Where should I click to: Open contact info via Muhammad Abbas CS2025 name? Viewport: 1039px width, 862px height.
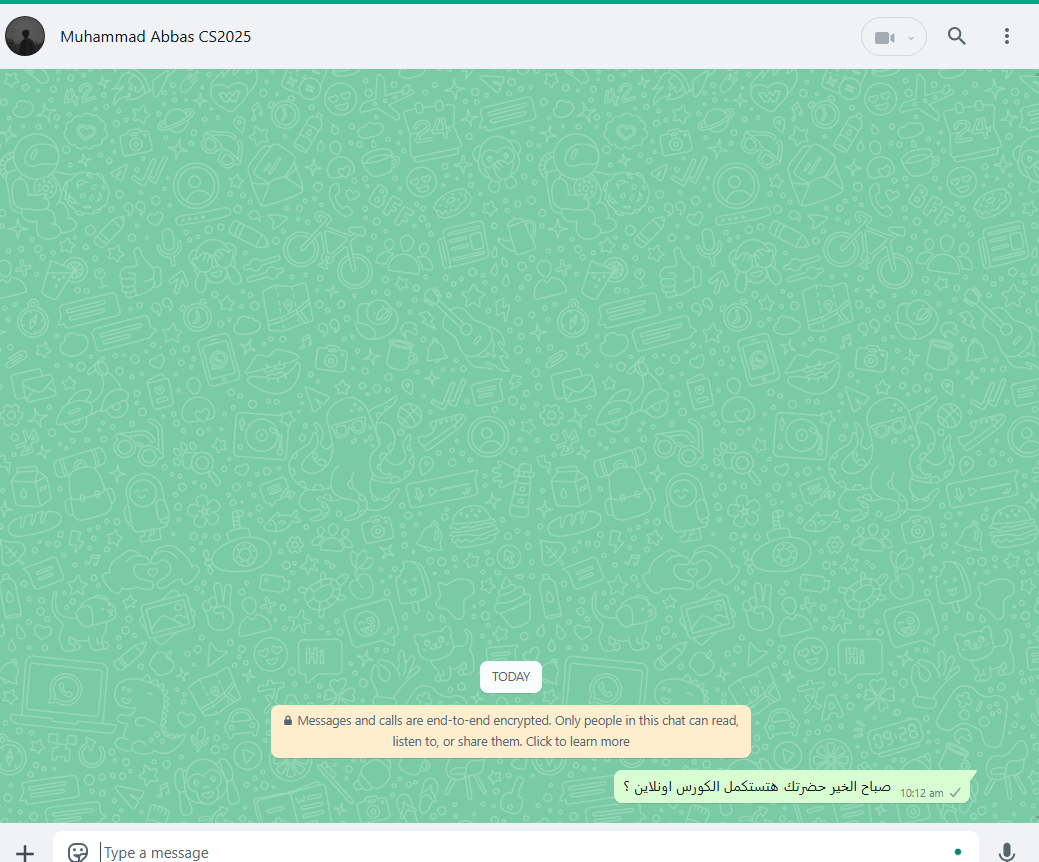(x=156, y=36)
